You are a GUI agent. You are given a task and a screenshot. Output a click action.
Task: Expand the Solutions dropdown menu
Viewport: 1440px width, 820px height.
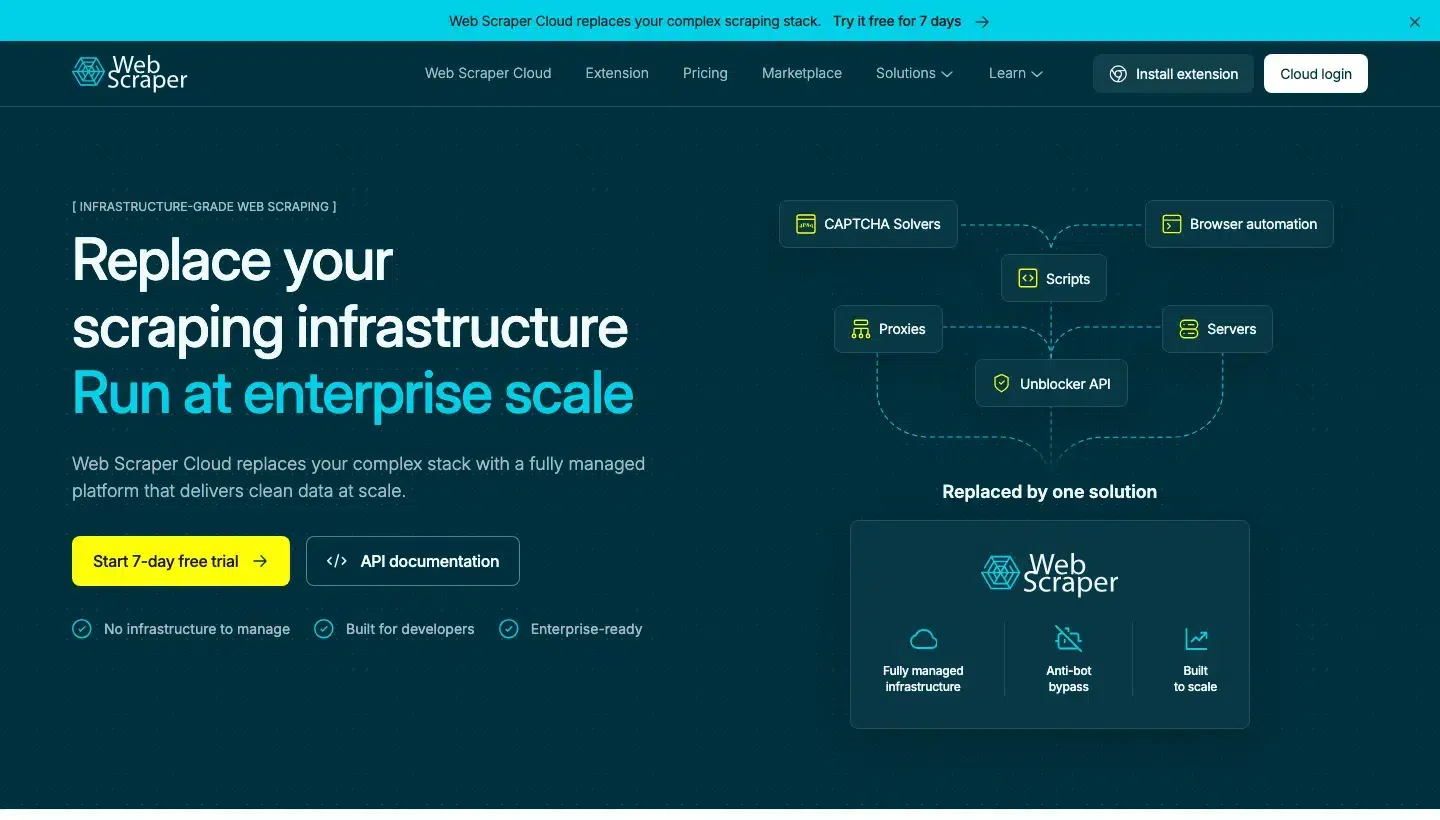tap(914, 73)
